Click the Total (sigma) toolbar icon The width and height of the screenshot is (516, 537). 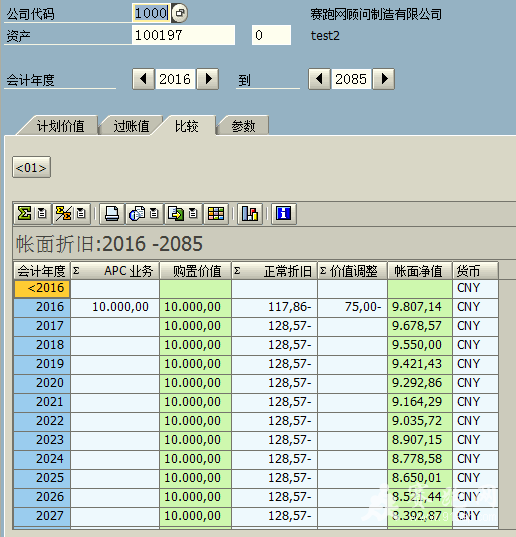(24, 214)
